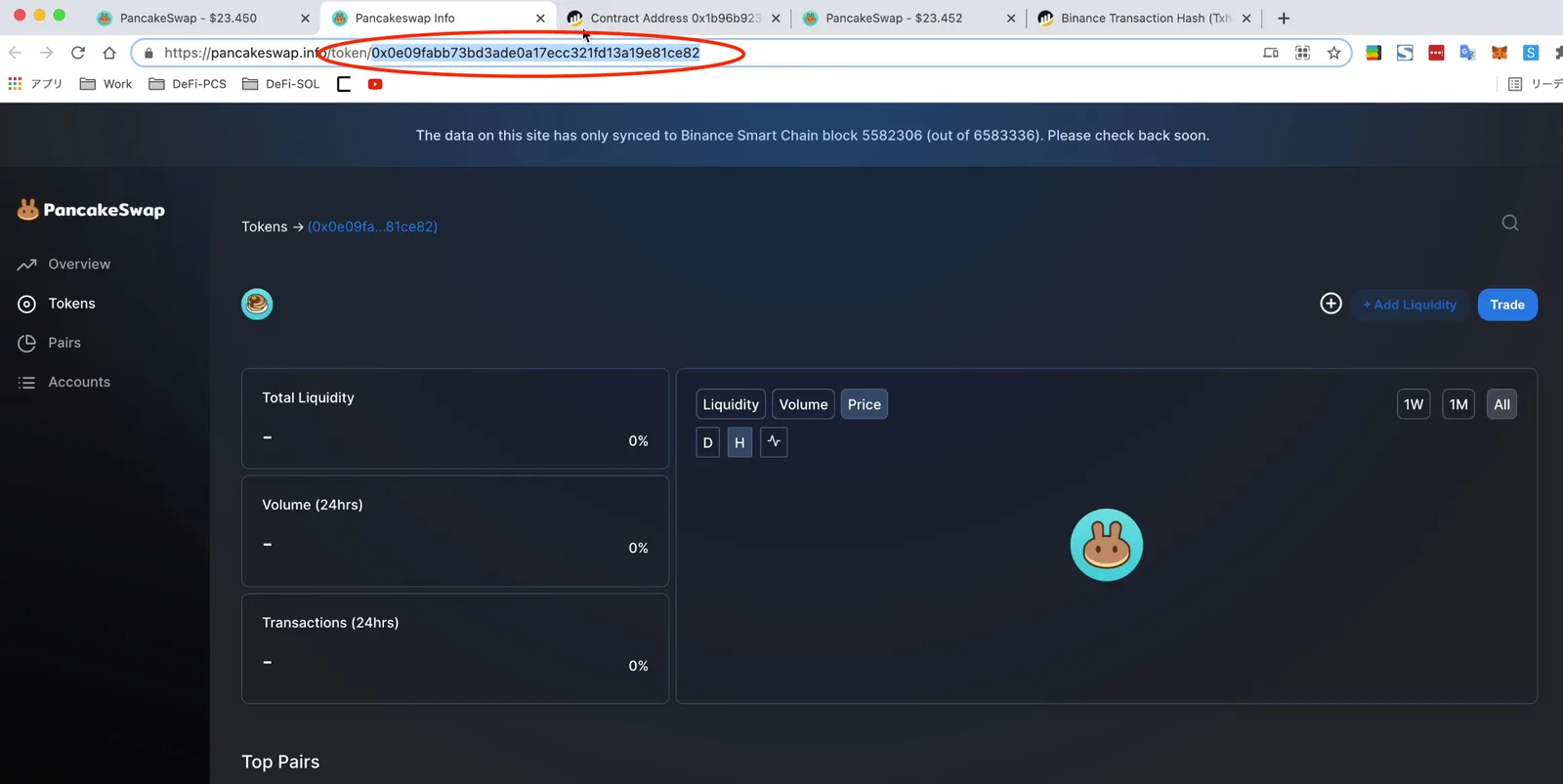Open the 0x0e09fa...81ce82 address link
The height and width of the screenshot is (784, 1563).
point(372,227)
